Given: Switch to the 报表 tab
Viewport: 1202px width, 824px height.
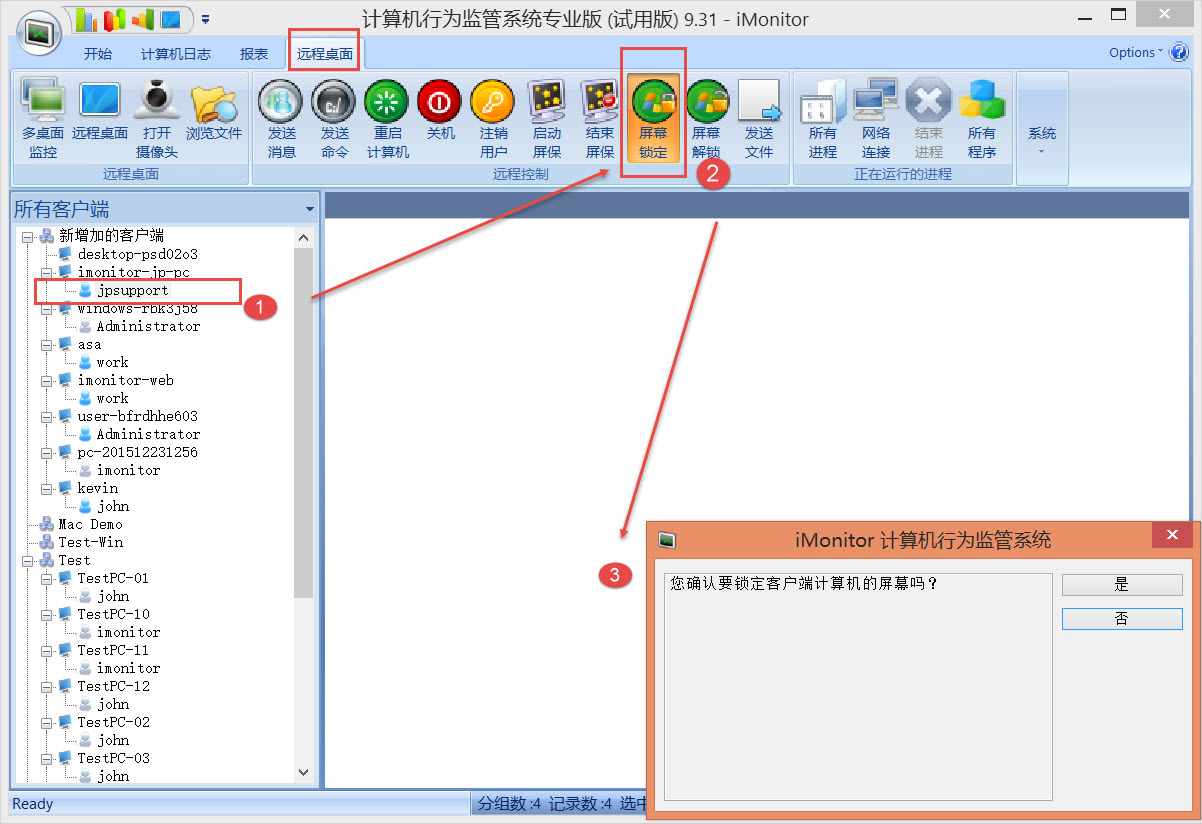Looking at the screenshot, I should [x=254, y=54].
